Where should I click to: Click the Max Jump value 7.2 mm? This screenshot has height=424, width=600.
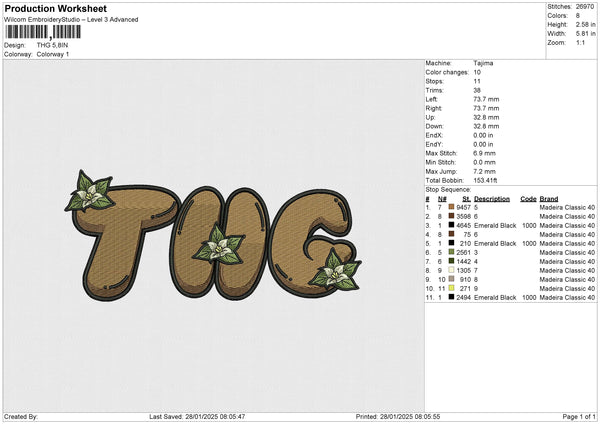pyautogui.click(x=485, y=171)
